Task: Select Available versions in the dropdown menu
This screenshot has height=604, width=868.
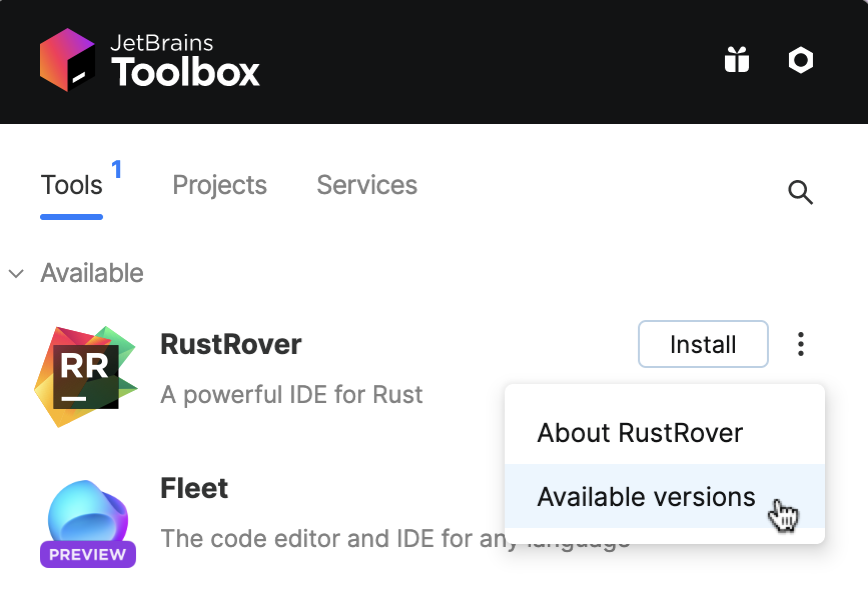Action: (x=646, y=497)
